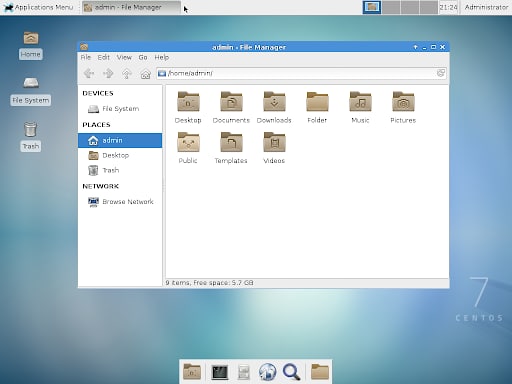Launch web browser from dock
The image size is (512, 384).
pos(268,372)
